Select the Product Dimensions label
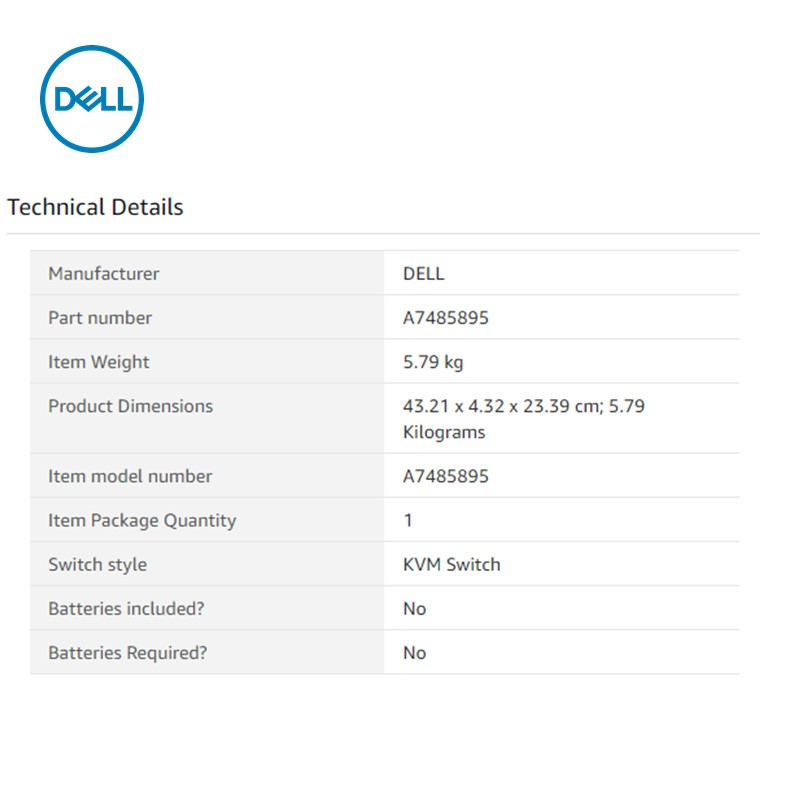Screen dimensions: 800x800 point(130,406)
